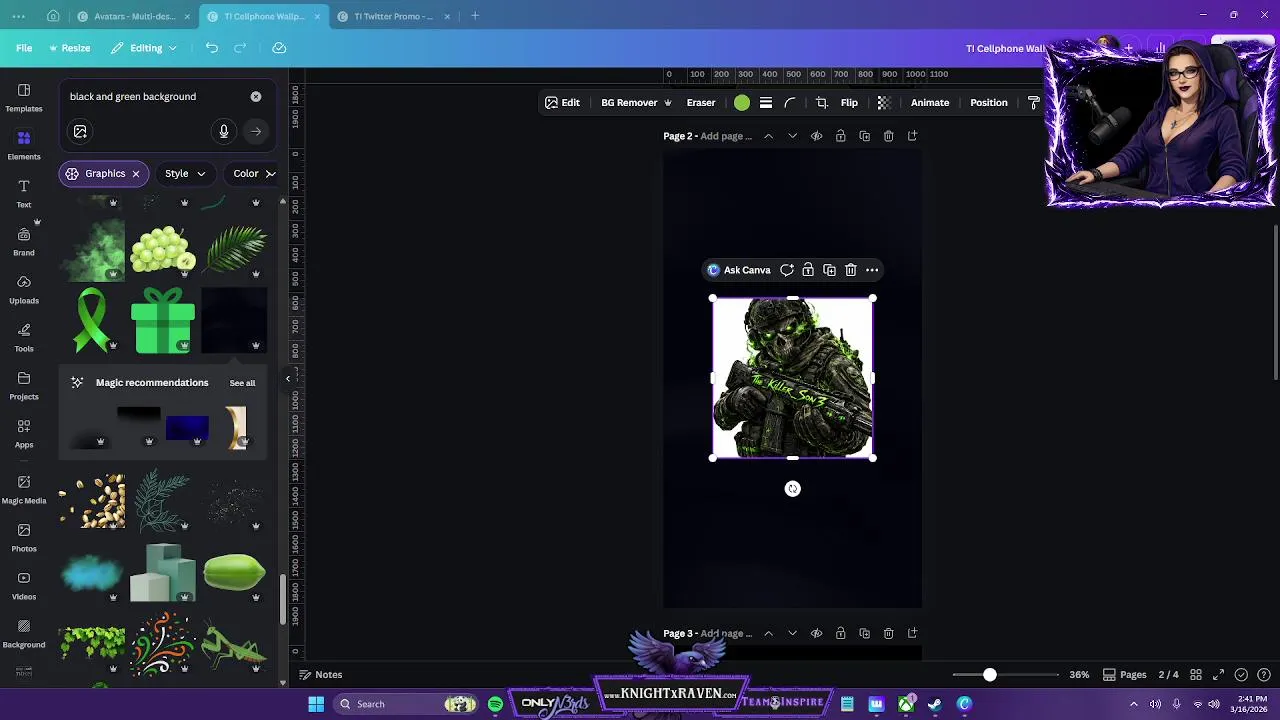This screenshot has width=1280, height=720.
Task: Hide Page 3 with the eye icon
Action: 817,634
